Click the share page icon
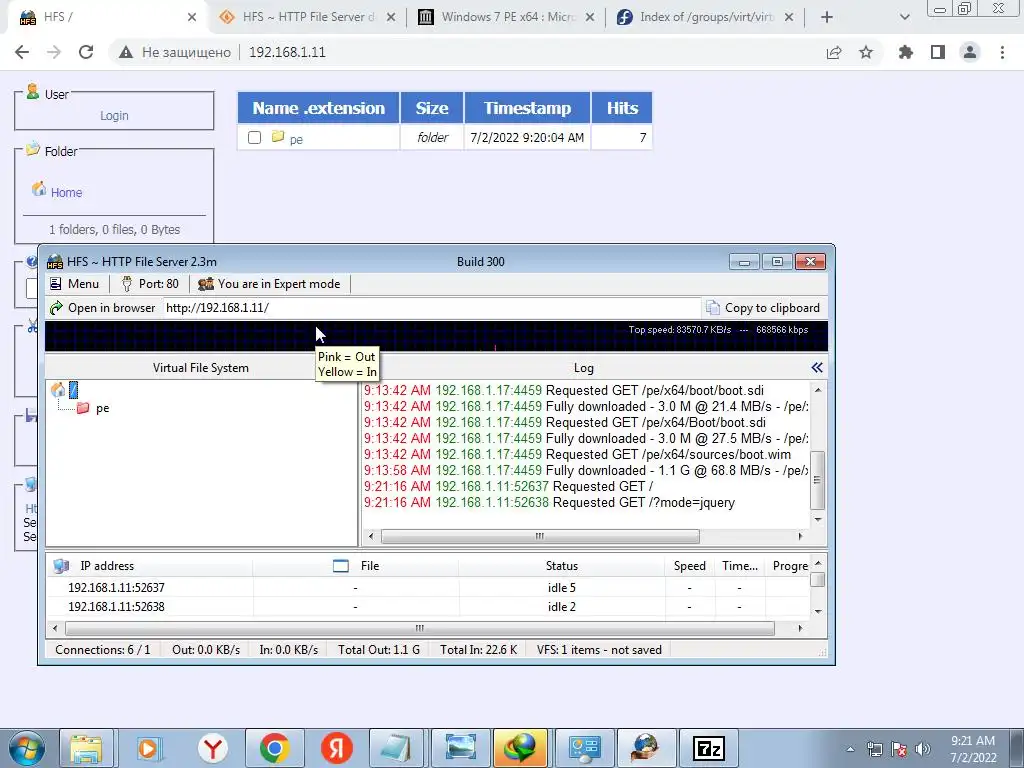Image resolution: width=1024 pixels, height=768 pixels. (834, 52)
